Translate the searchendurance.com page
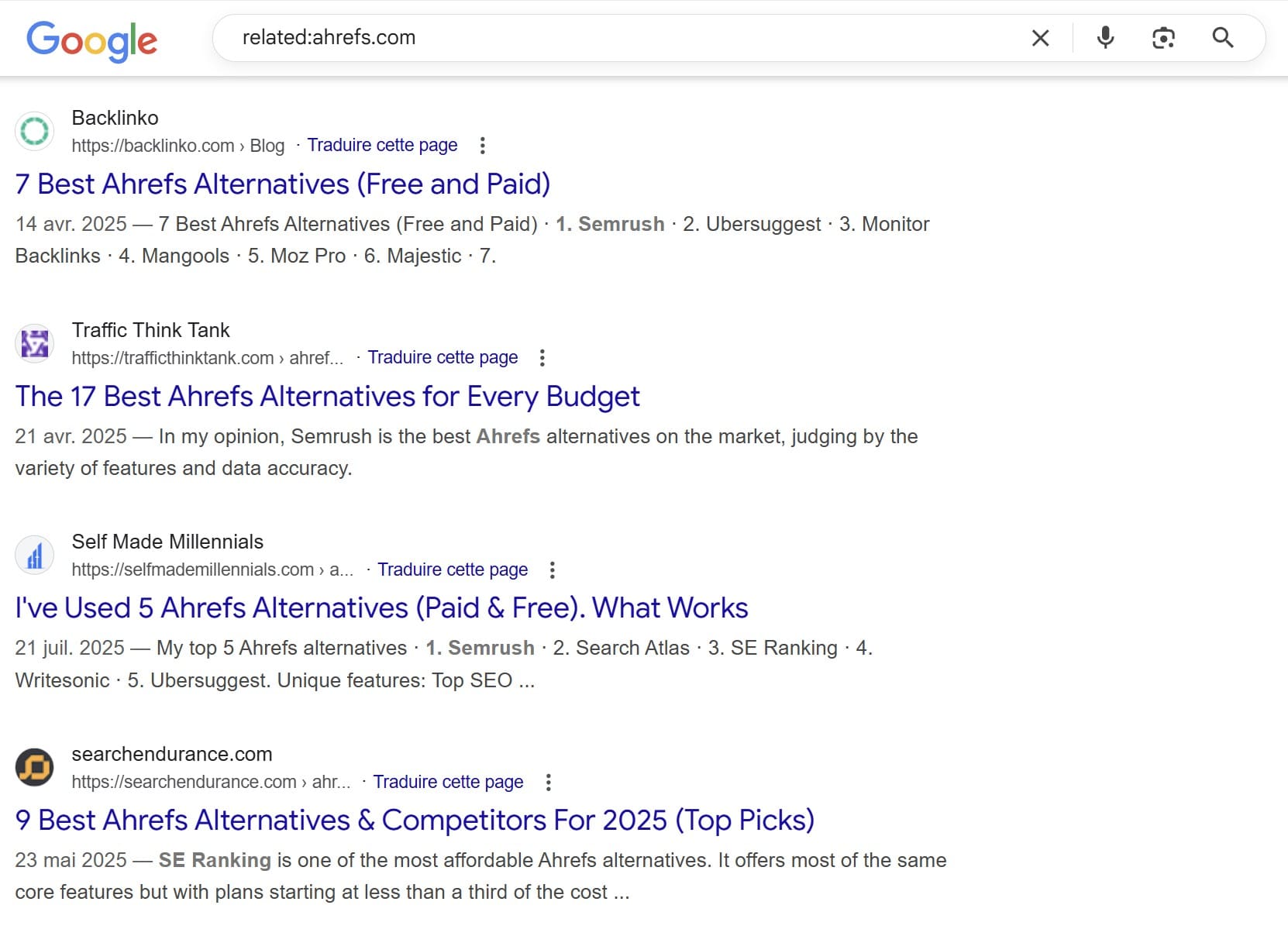This screenshot has height=936, width=1288. pyautogui.click(x=448, y=783)
